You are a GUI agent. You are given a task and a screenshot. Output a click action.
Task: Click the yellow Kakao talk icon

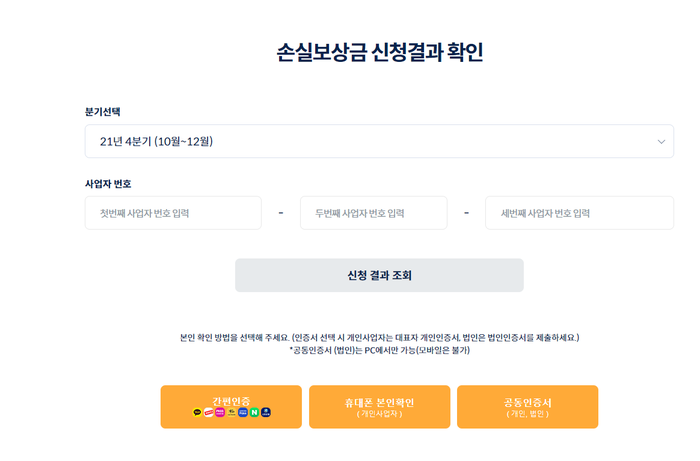pos(197,412)
